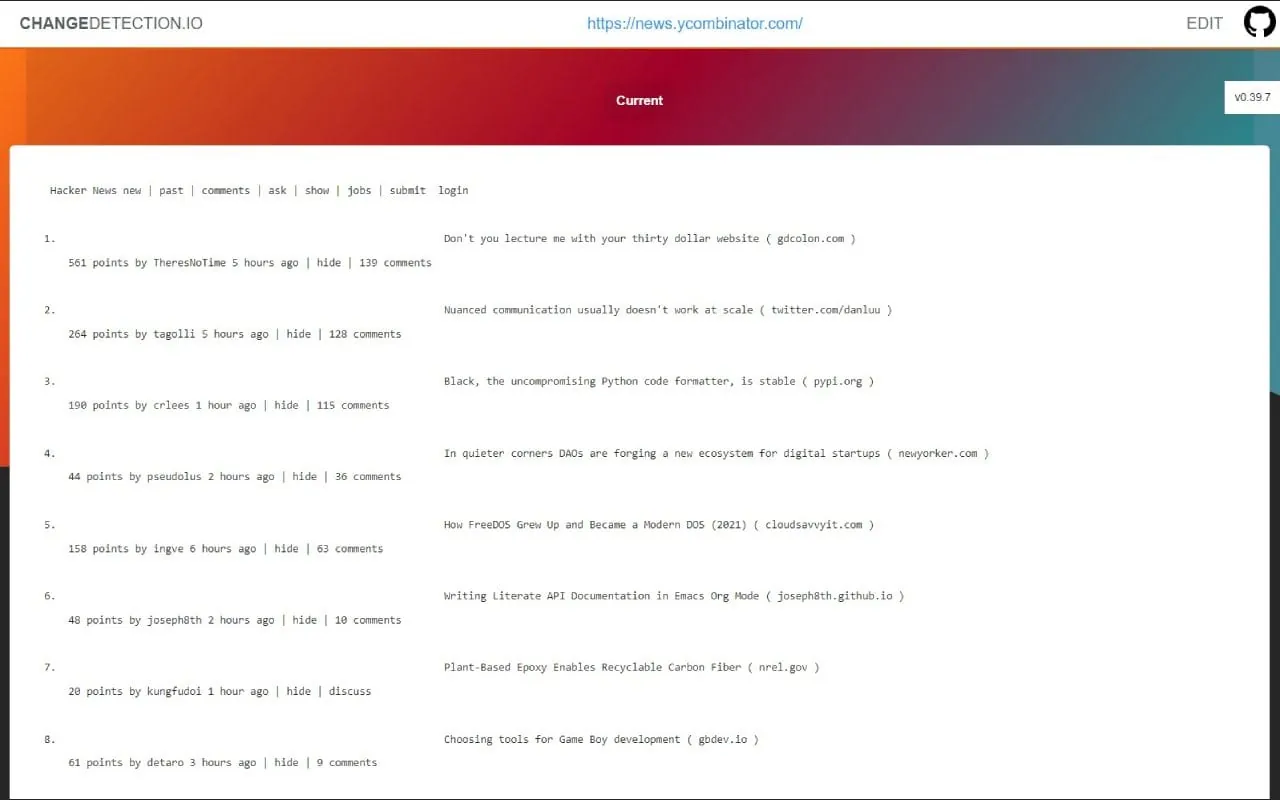The width and height of the screenshot is (1280, 800).
Task: Click 'Choosing tools for Game Boy development' headline
Action: (x=601, y=739)
